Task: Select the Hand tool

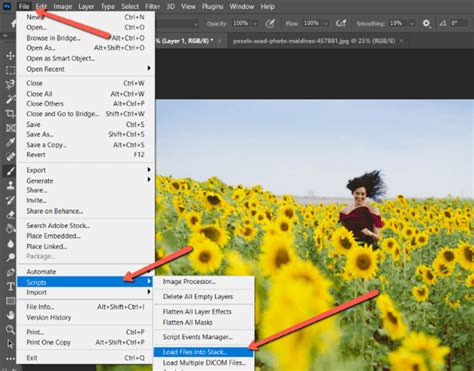Action: [10, 315]
